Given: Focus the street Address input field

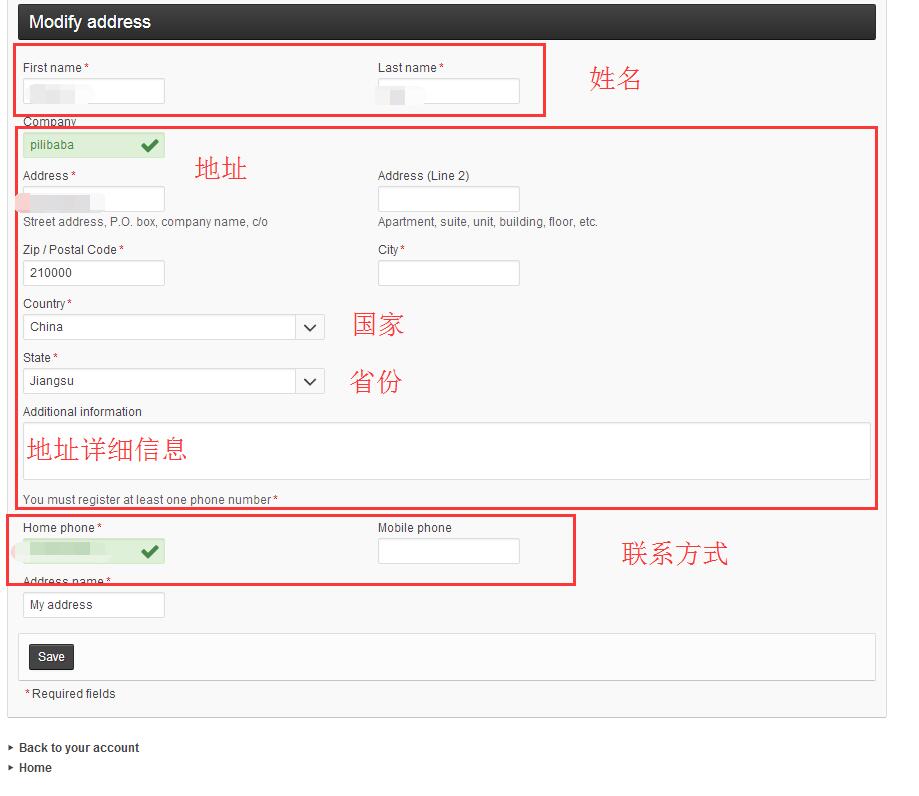Looking at the screenshot, I should [x=94, y=199].
